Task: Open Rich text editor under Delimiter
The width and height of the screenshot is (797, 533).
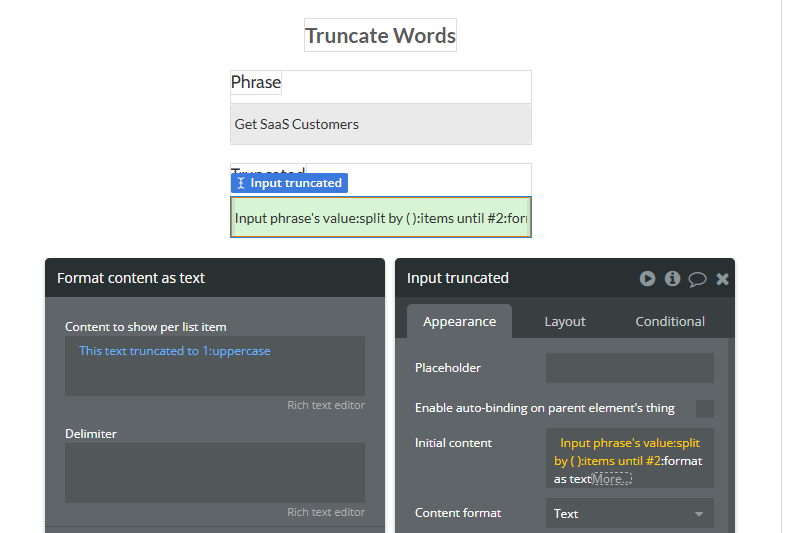Action: click(326, 512)
